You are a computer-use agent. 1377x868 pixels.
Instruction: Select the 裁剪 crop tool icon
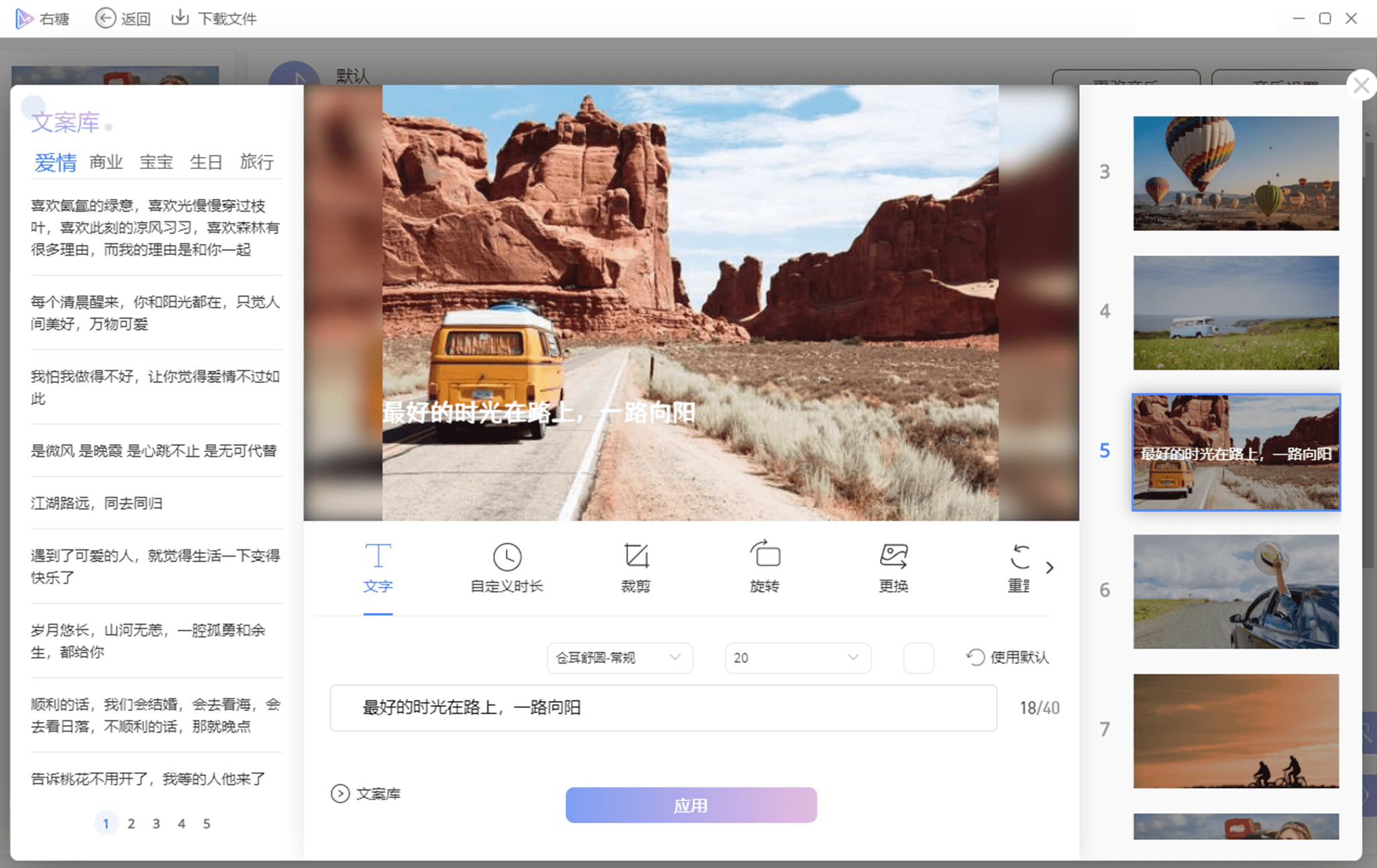click(636, 555)
